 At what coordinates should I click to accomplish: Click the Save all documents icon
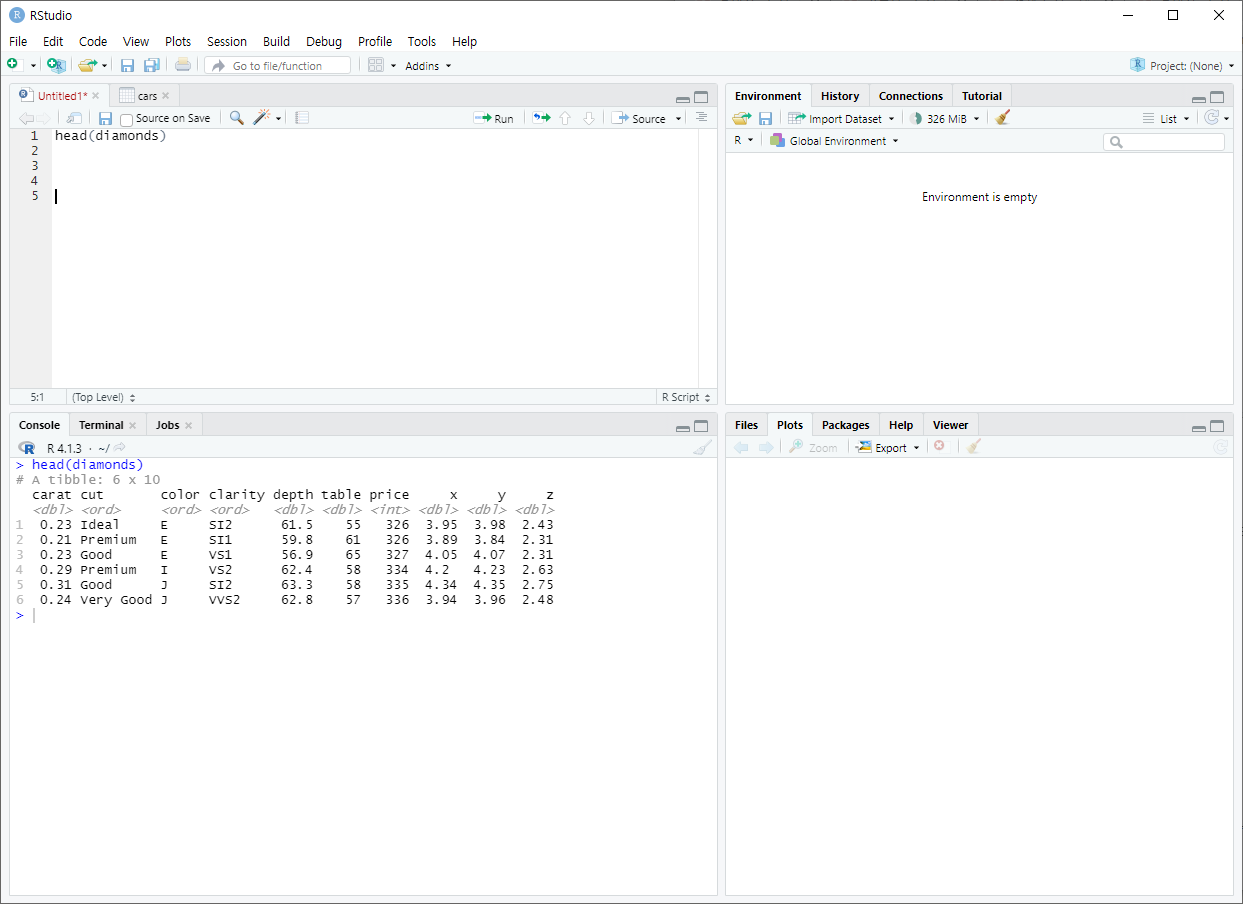click(151, 65)
